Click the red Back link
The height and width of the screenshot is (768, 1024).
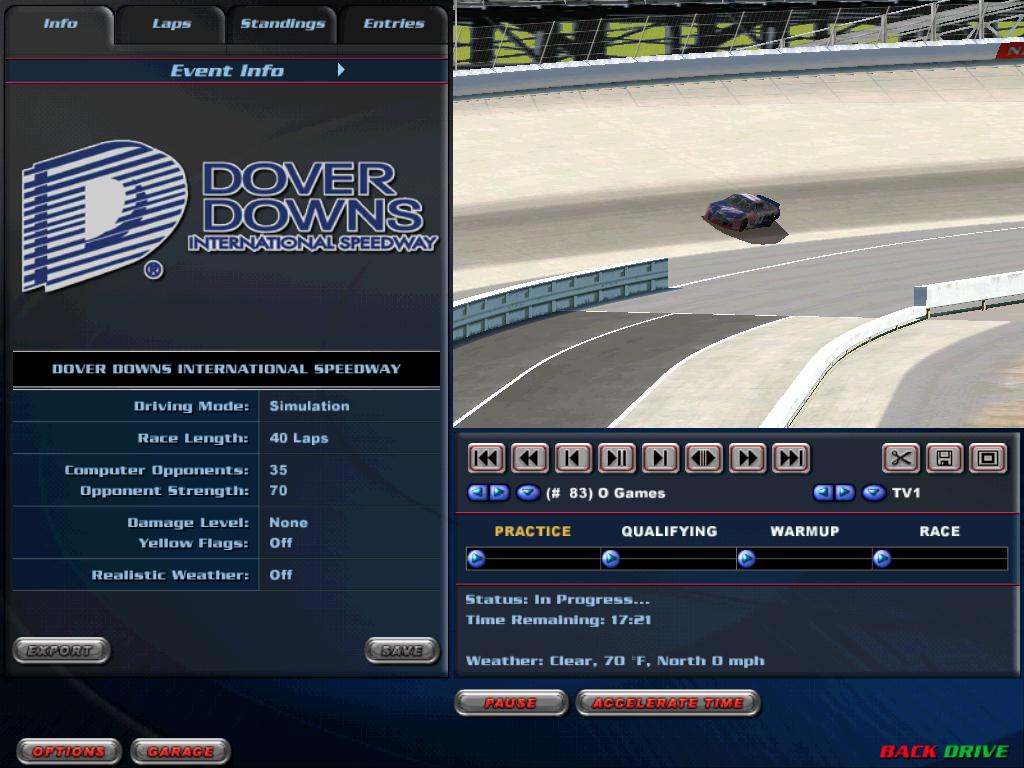[908, 752]
